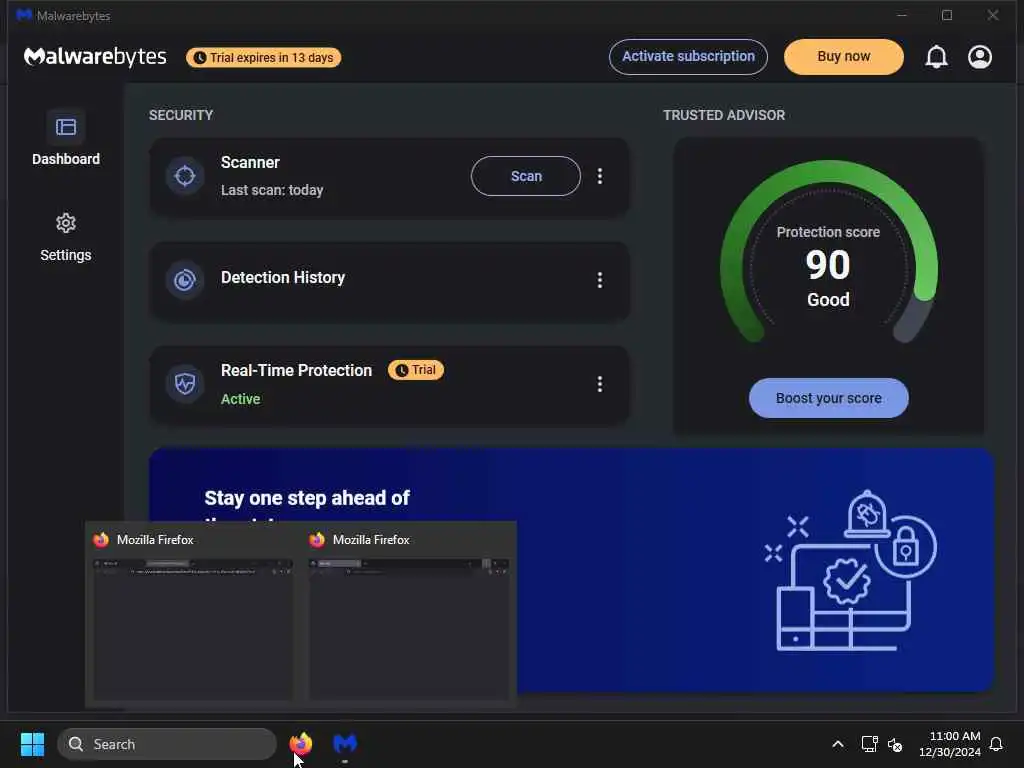Click the Protection score gauge
1024x768 pixels.
(828, 251)
